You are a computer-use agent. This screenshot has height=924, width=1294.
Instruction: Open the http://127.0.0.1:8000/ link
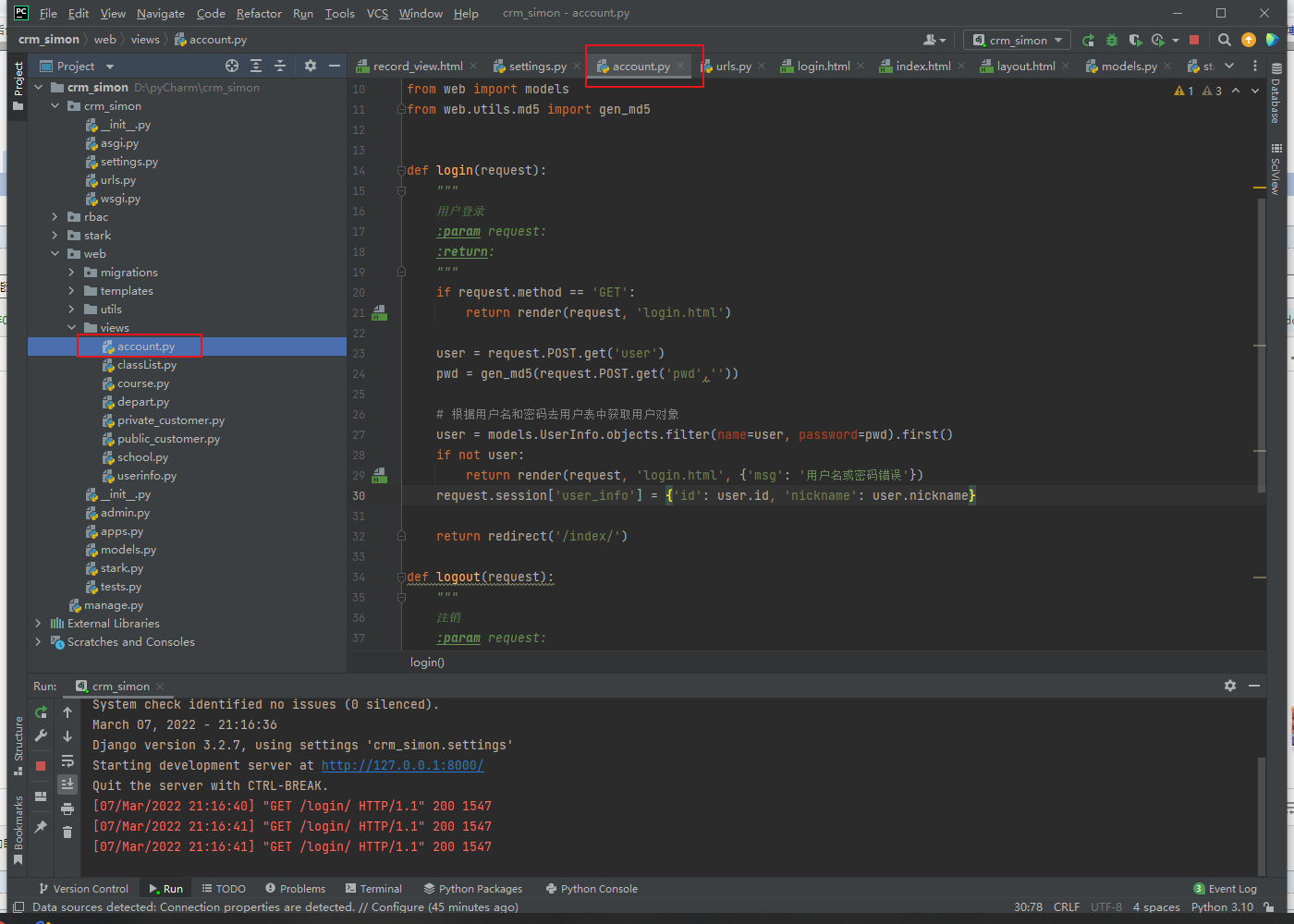tap(402, 765)
